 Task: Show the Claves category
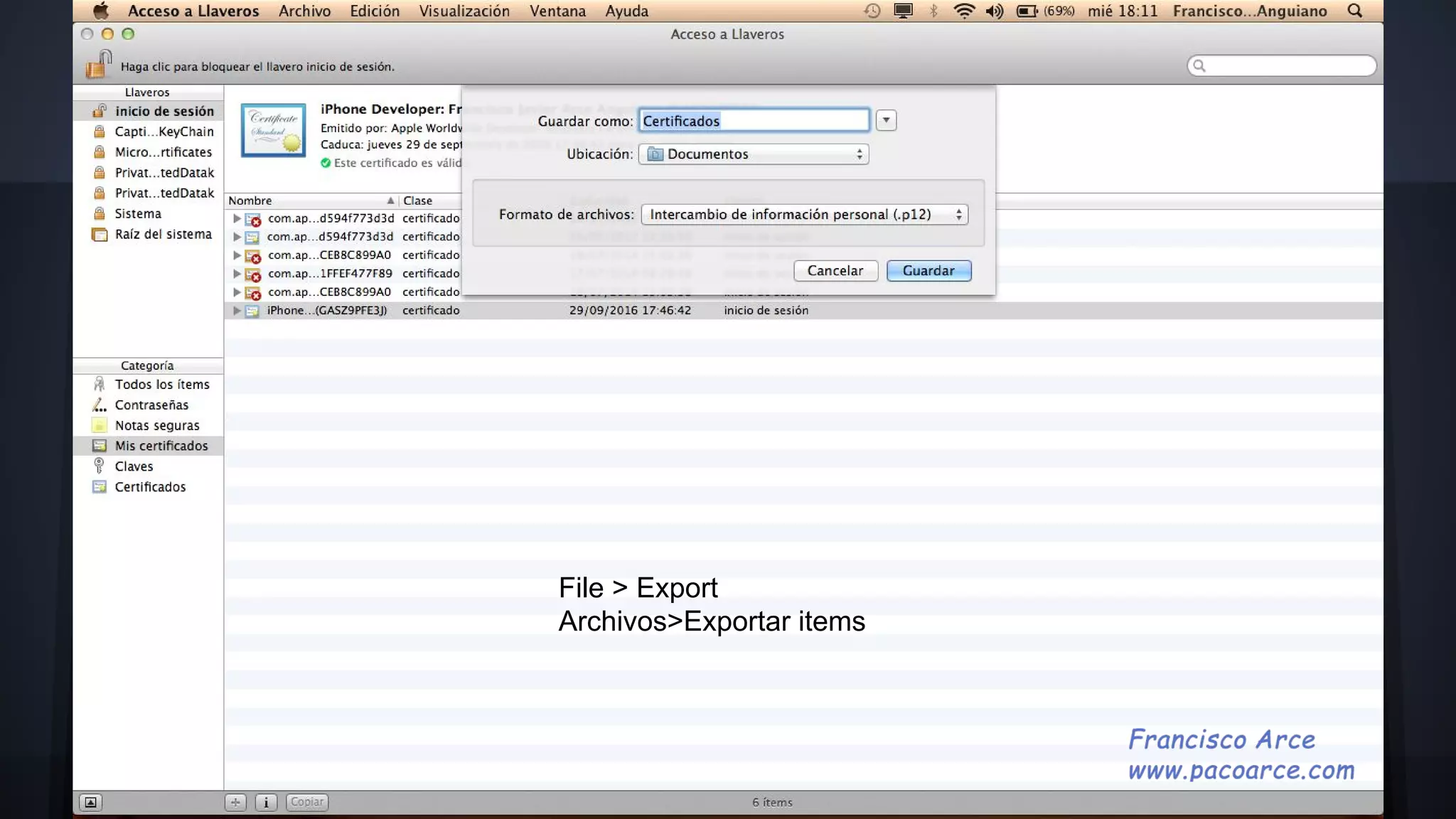(148, 466)
